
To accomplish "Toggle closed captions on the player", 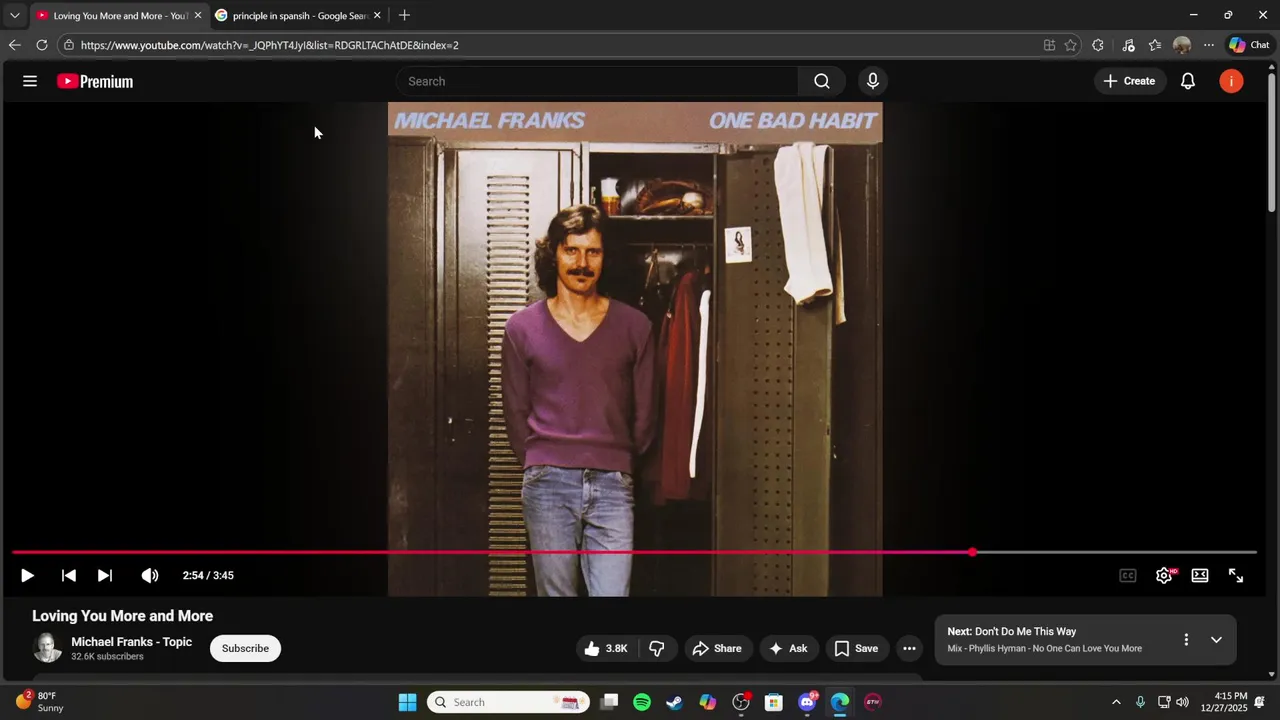I will pyautogui.click(x=1128, y=575).
